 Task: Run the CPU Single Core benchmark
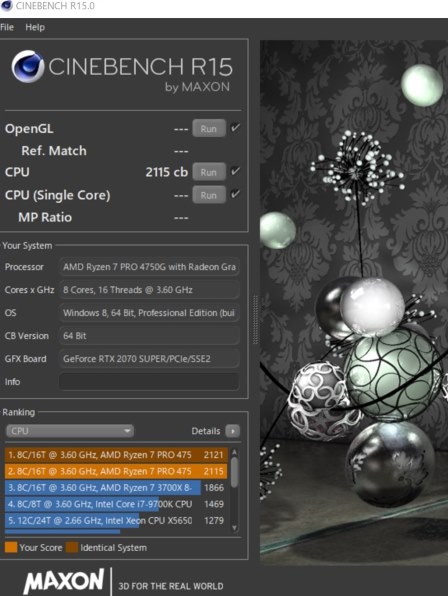pyautogui.click(x=209, y=195)
